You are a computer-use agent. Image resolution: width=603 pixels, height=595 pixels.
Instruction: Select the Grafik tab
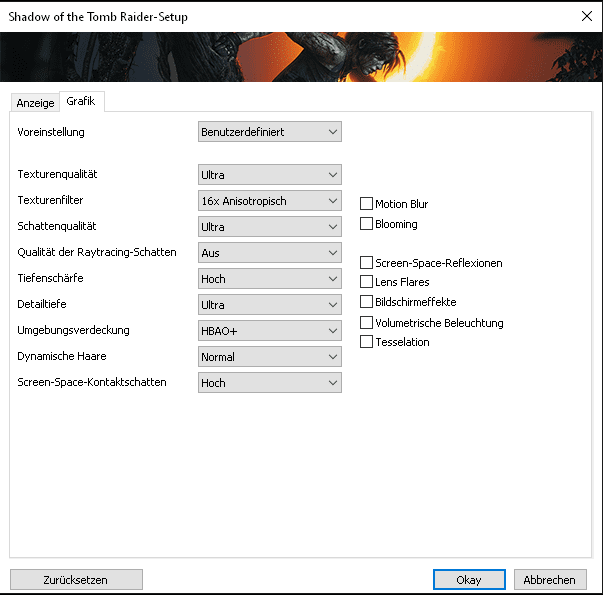pos(81,102)
